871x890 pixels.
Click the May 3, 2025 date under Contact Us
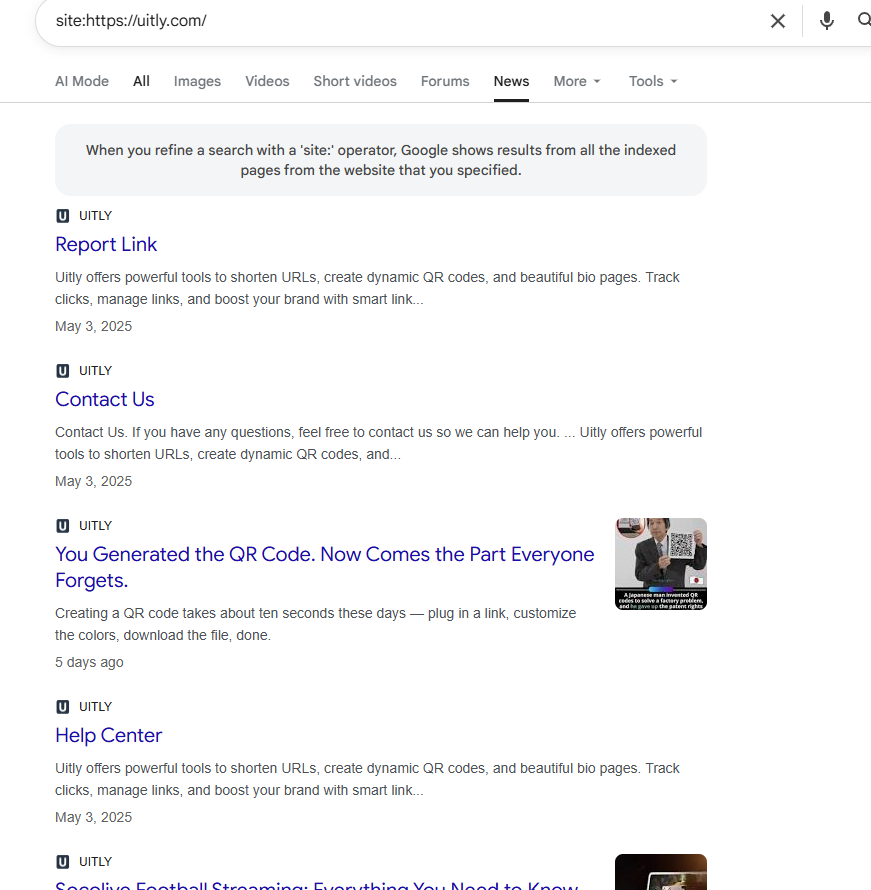click(94, 481)
